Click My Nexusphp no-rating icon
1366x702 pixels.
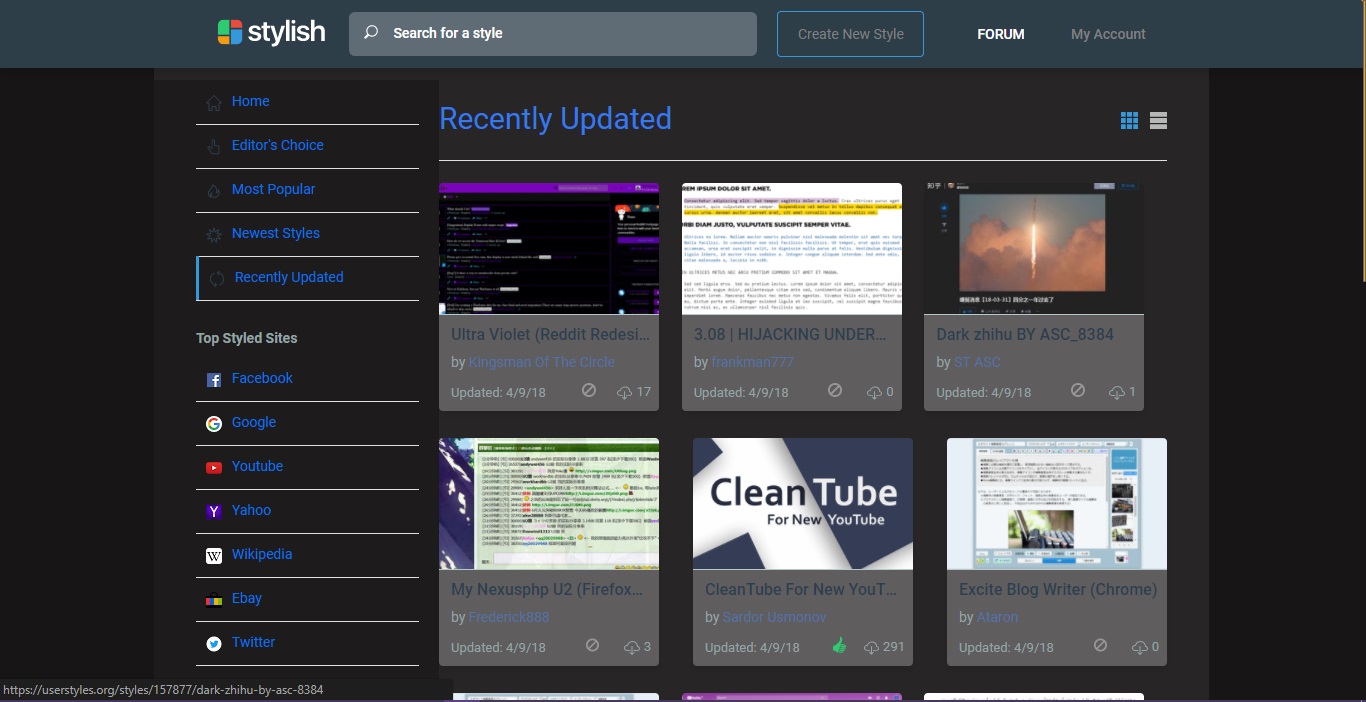(x=592, y=645)
